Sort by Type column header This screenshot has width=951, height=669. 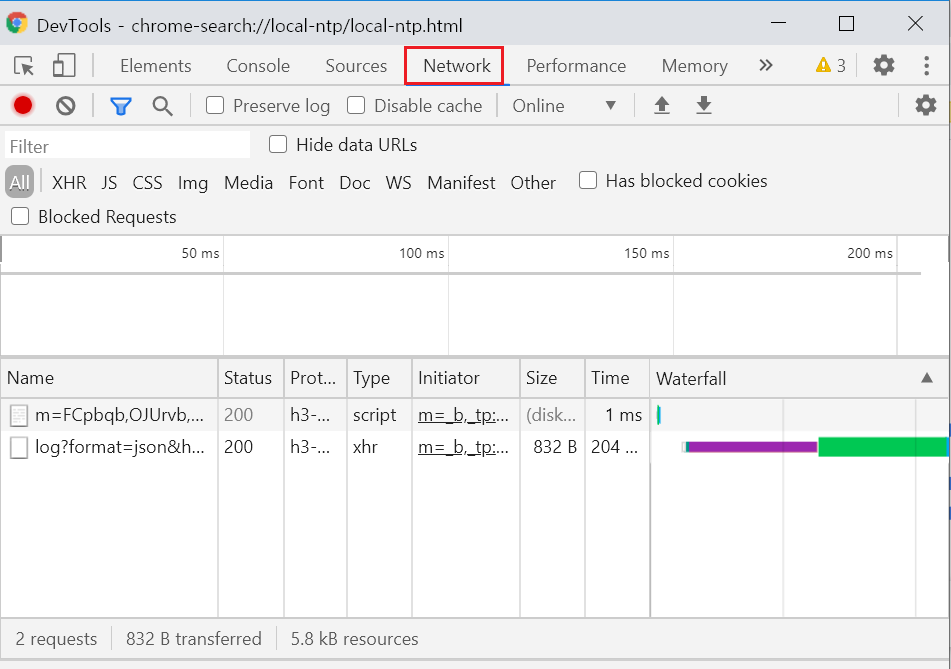point(379,378)
